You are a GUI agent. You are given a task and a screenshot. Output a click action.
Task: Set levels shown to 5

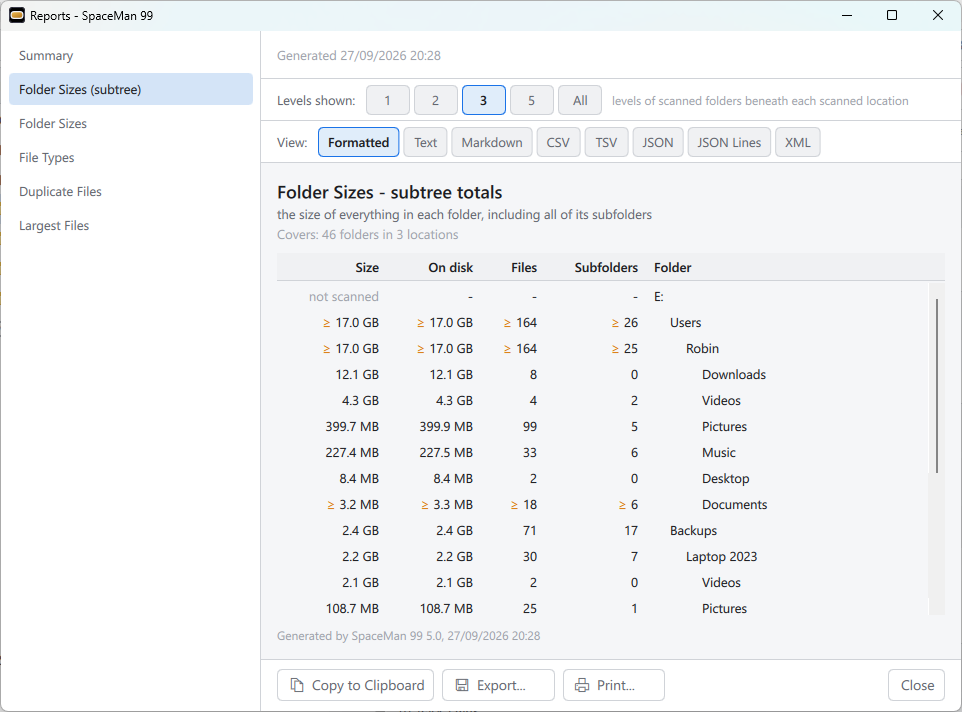coord(531,100)
